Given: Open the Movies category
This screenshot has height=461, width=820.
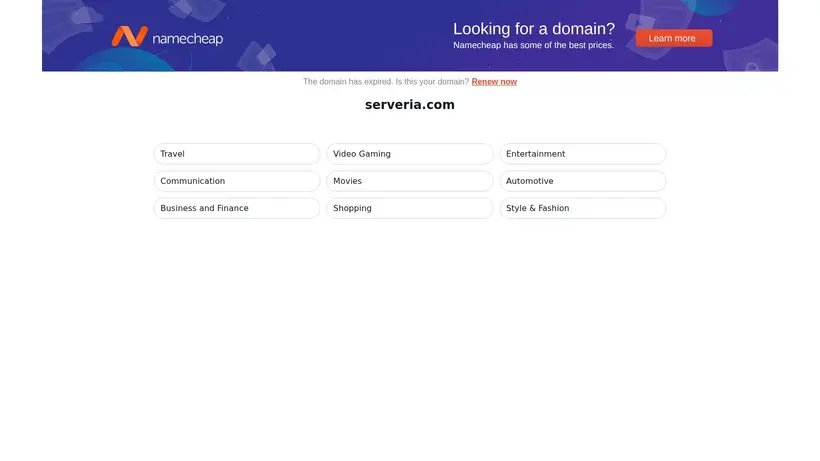Looking at the screenshot, I should pyautogui.click(x=409, y=181).
